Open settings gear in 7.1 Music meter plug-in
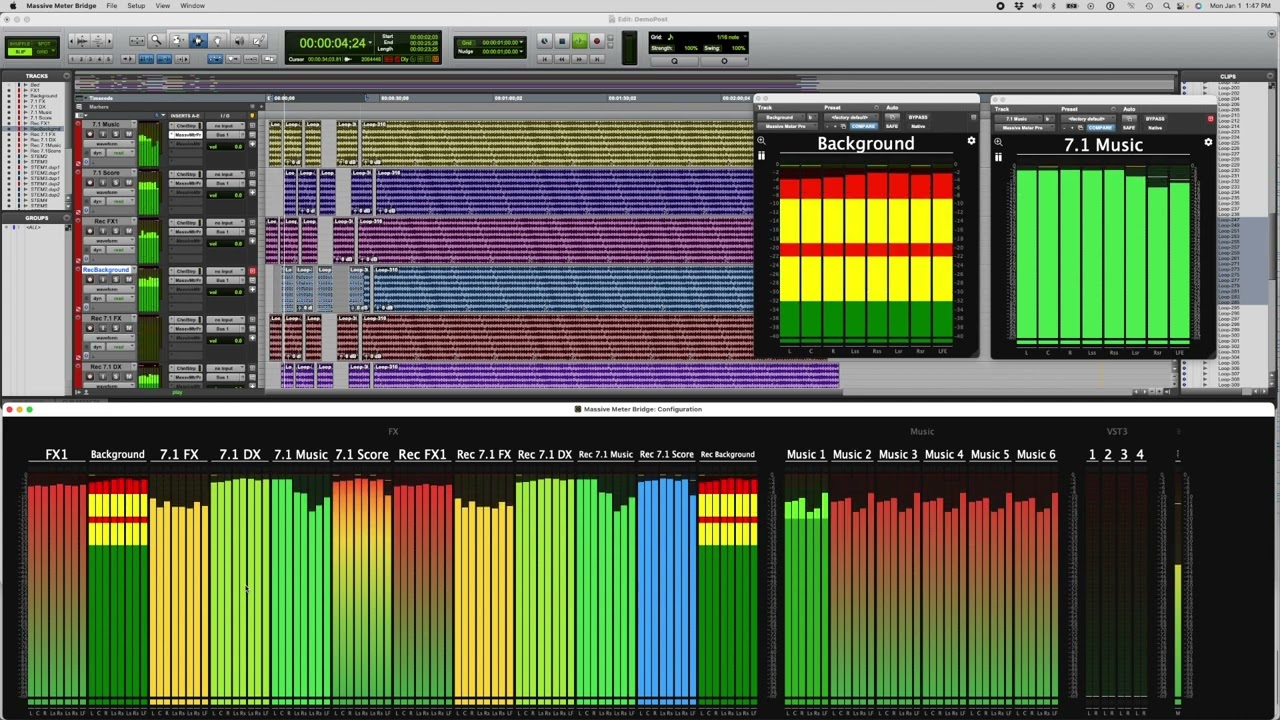The width and height of the screenshot is (1280, 720). pos(1208,142)
